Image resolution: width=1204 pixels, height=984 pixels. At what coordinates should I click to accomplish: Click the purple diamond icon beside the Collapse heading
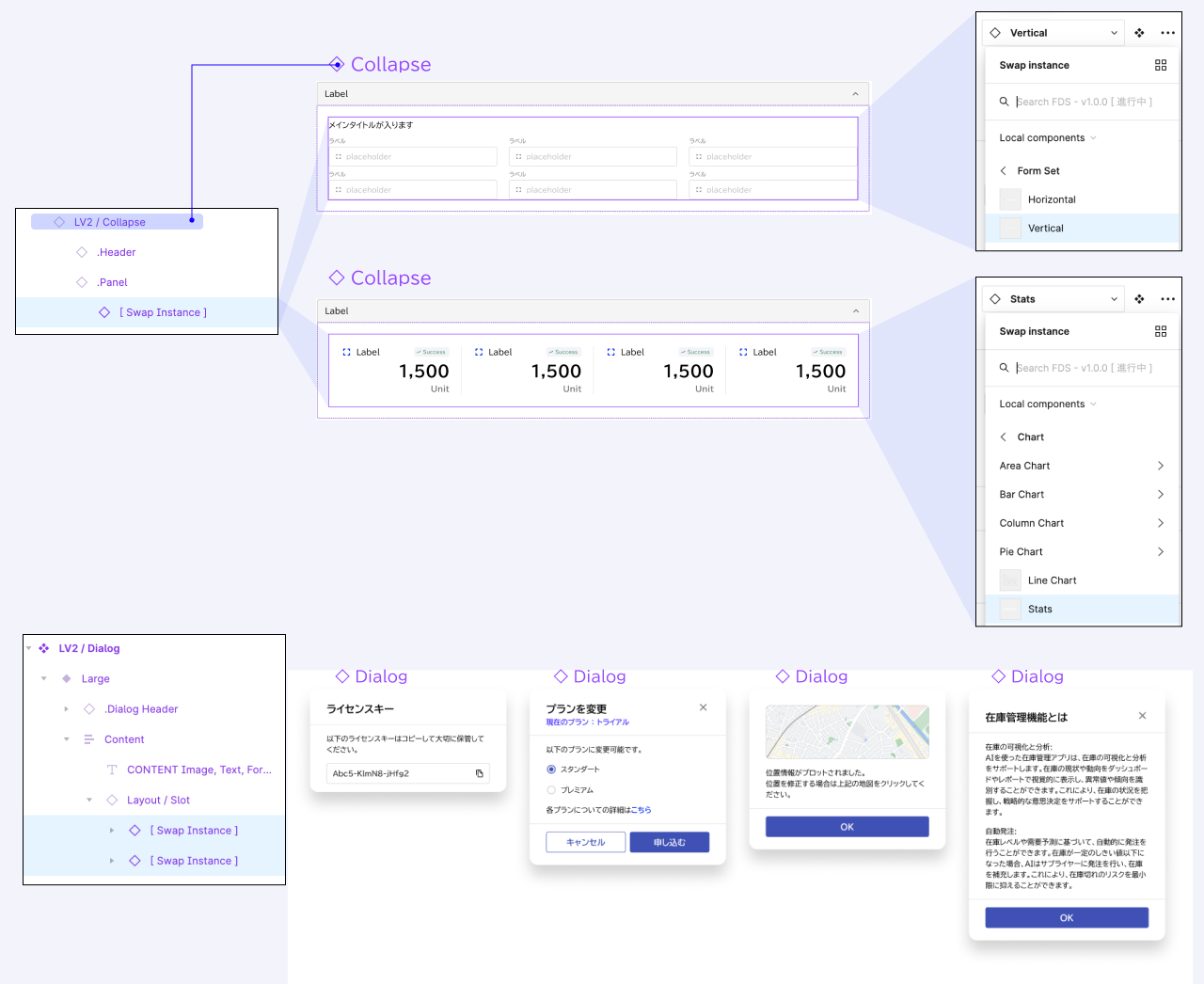point(336,63)
